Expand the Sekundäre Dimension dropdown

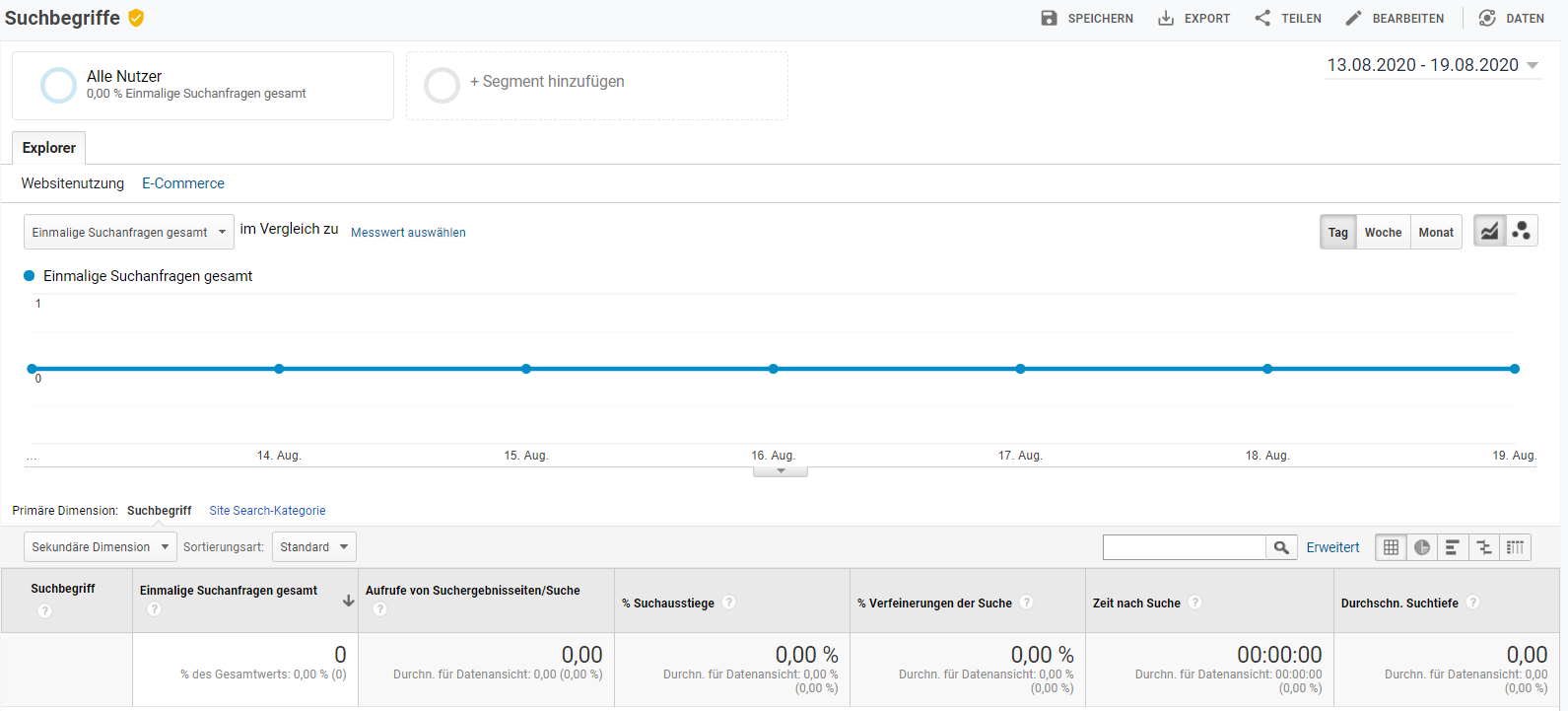click(x=100, y=547)
